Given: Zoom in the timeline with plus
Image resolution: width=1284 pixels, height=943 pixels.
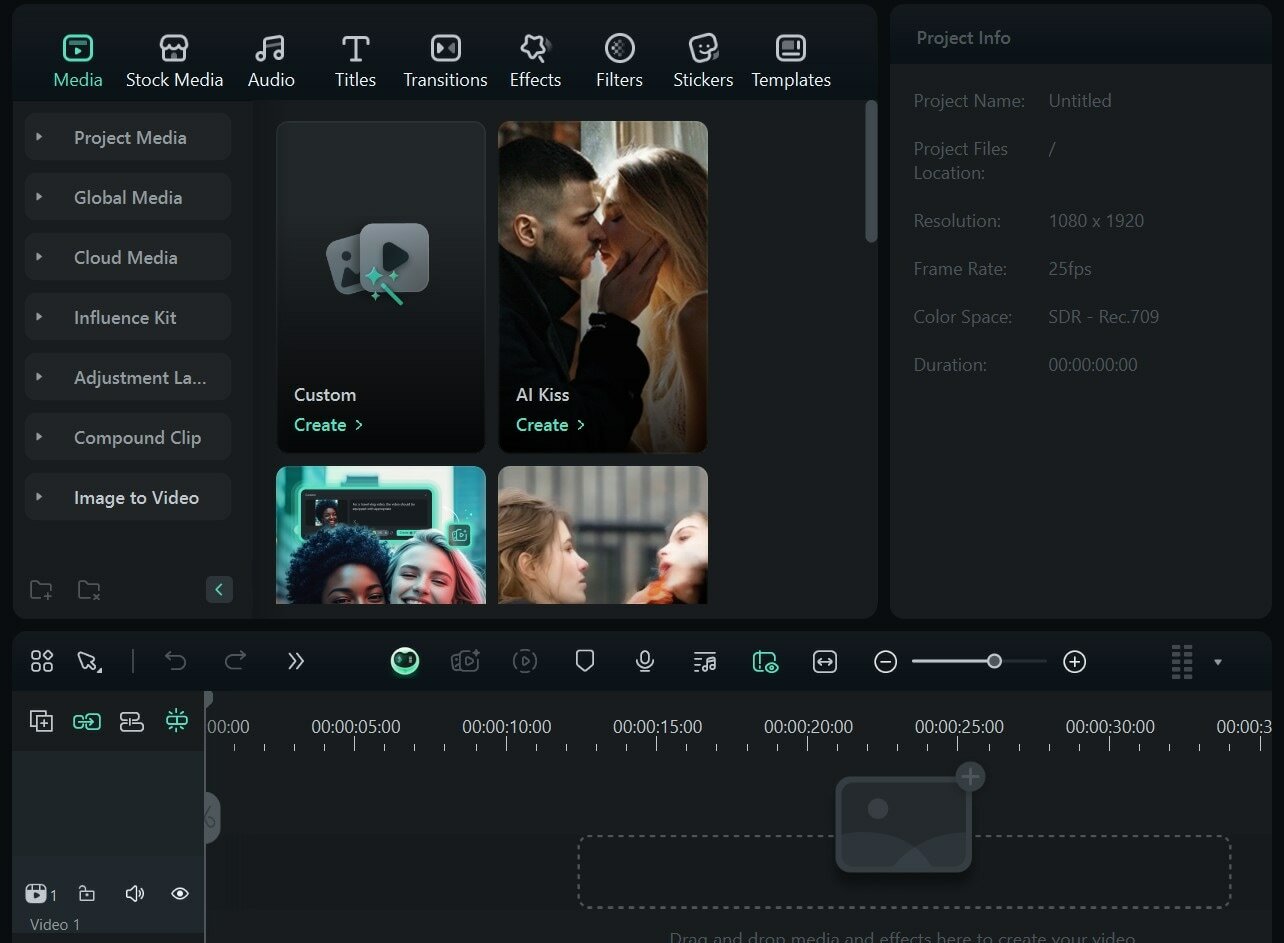Looking at the screenshot, I should (x=1075, y=661).
